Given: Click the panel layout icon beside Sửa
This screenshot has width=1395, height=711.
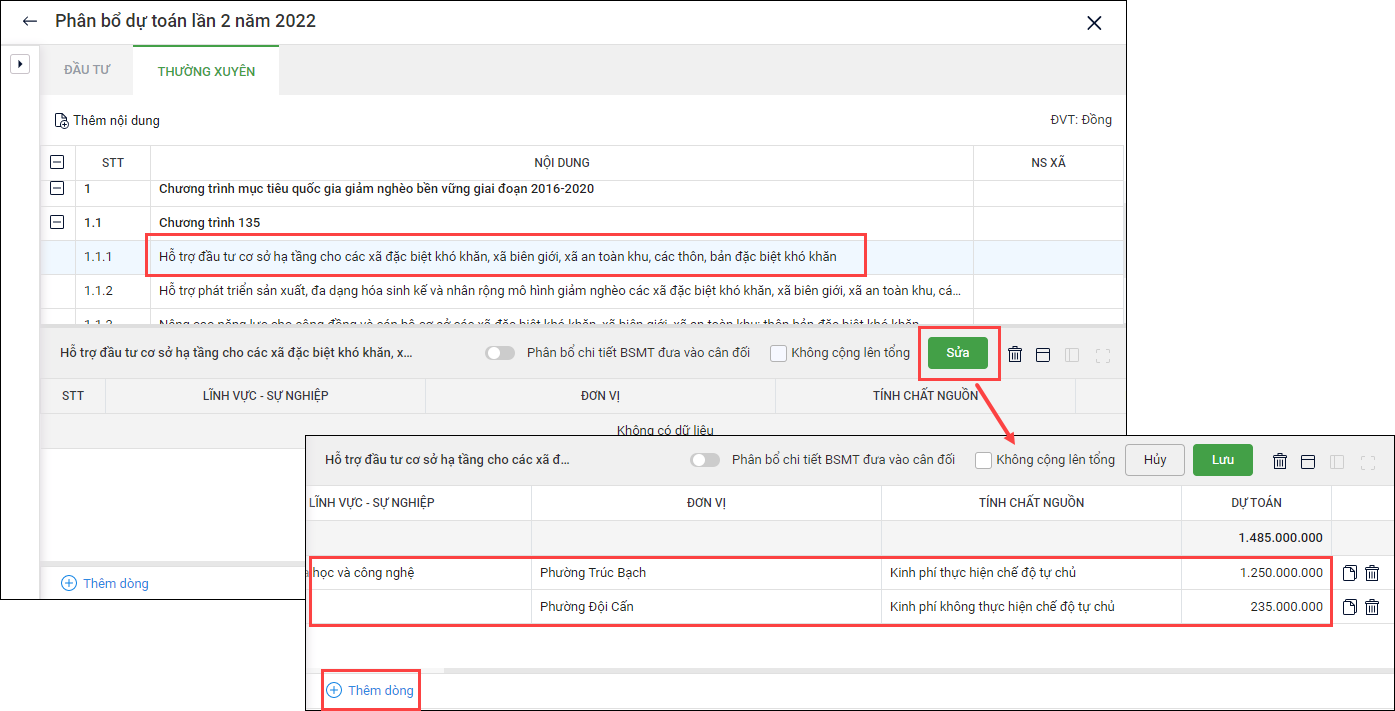Looking at the screenshot, I should 1043,354.
